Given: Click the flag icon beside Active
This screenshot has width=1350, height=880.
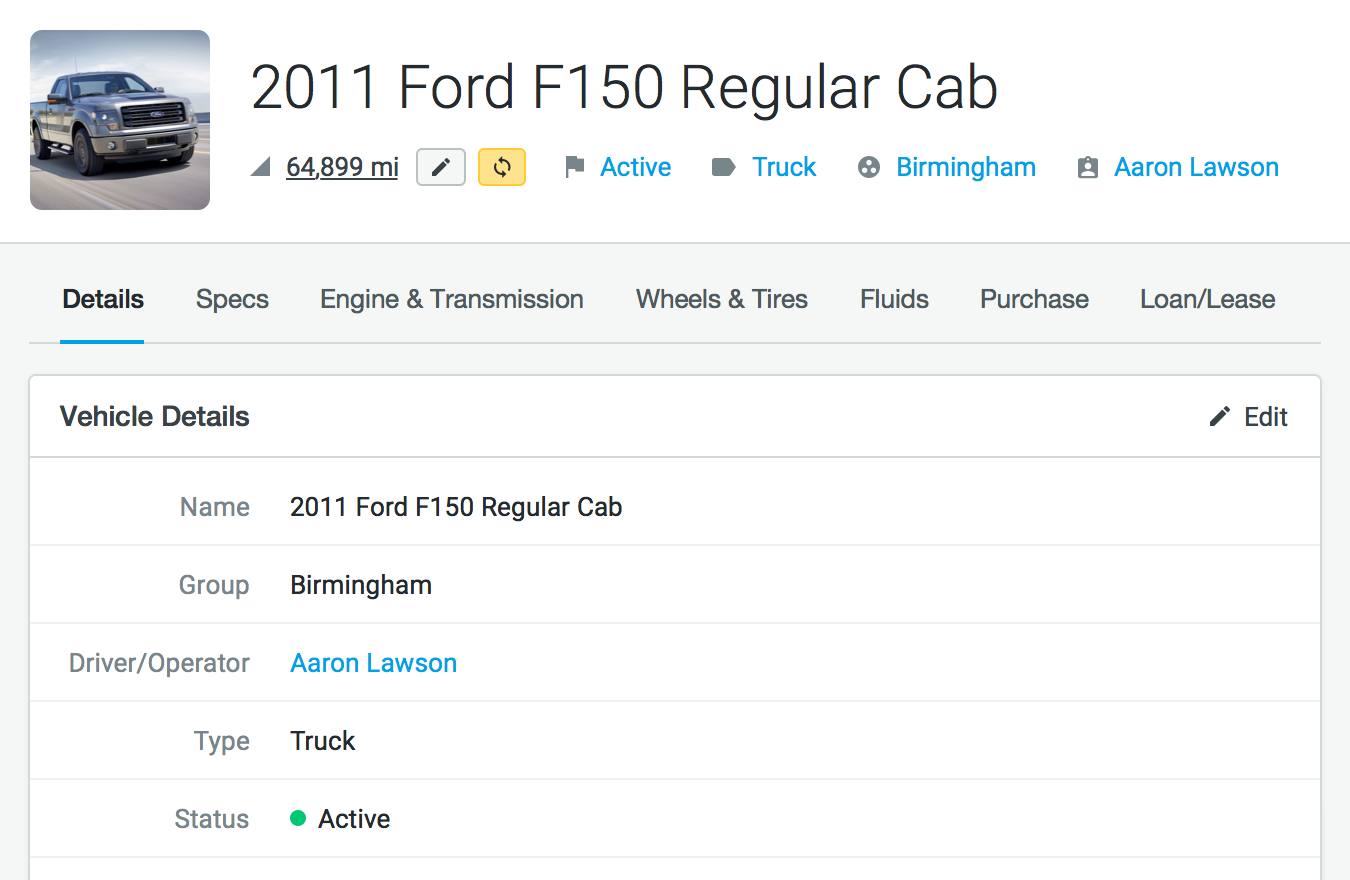Looking at the screenshot, I should (x=574, y=167).
